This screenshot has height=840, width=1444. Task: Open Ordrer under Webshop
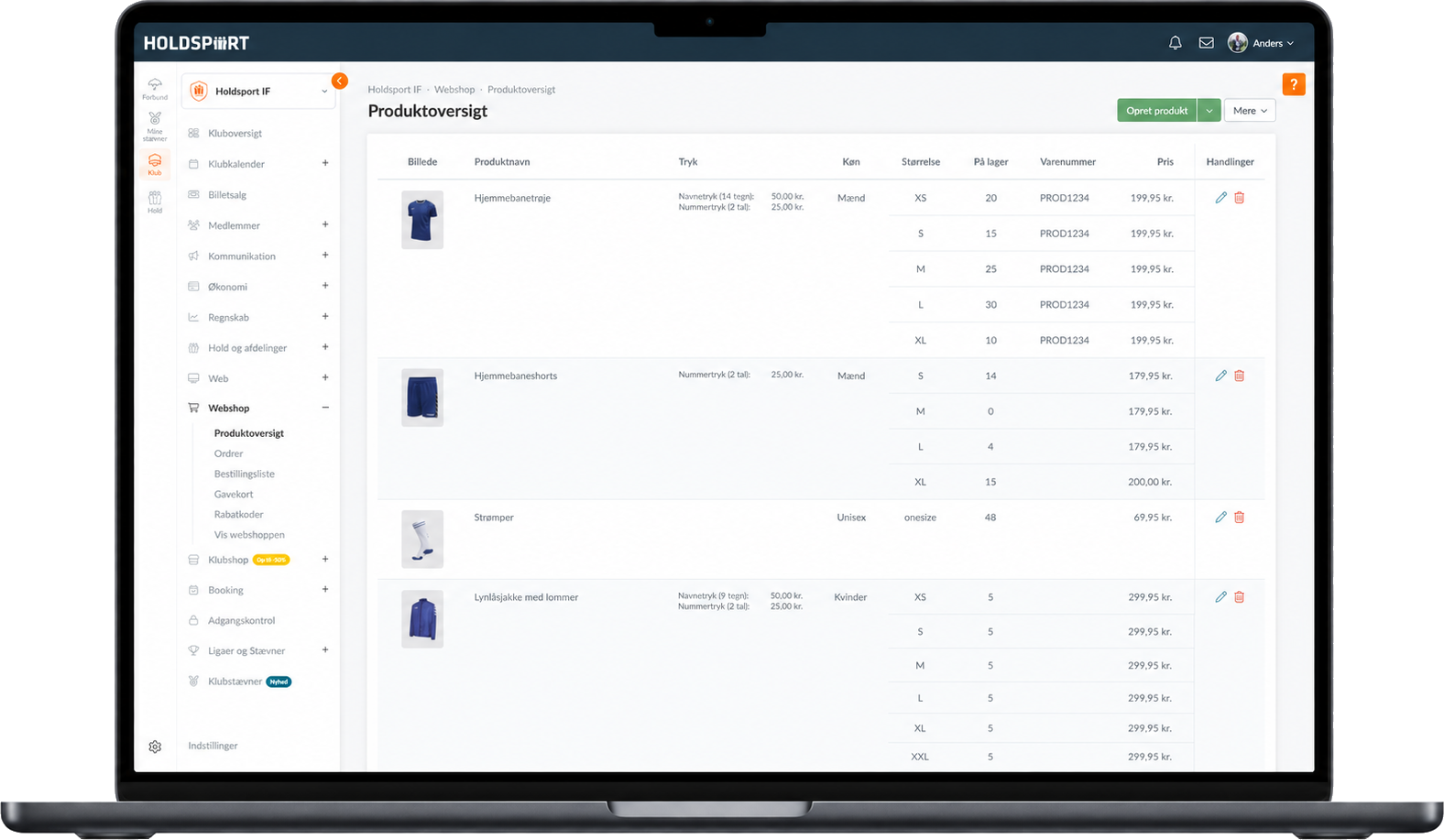(x=229, y=453)
